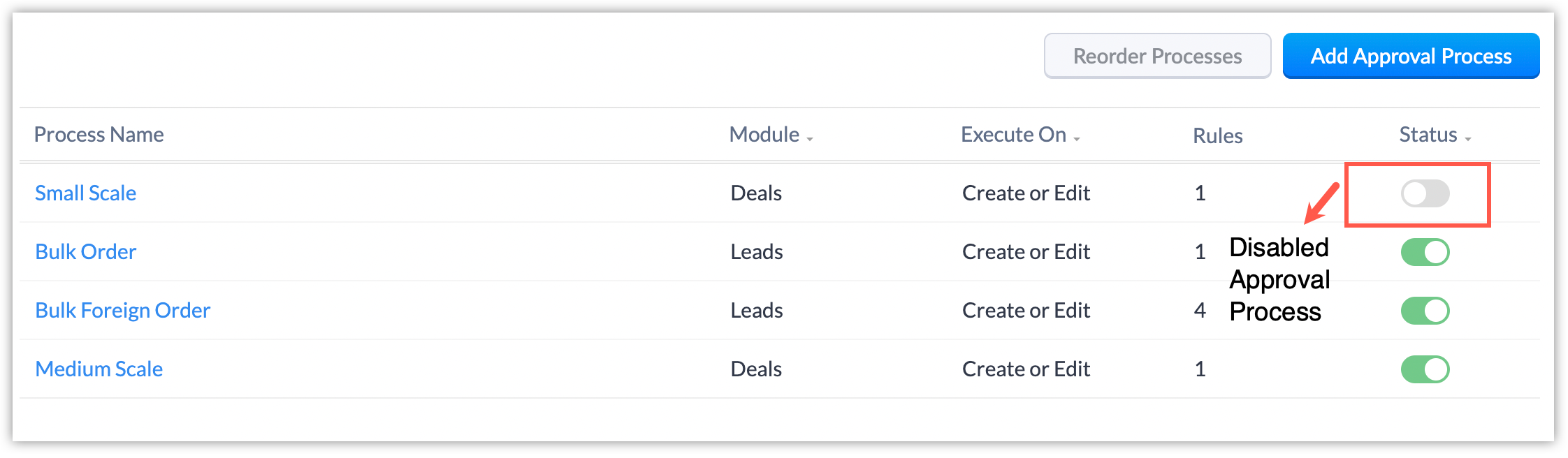
Task: Click the Leads module cell for Bulk Order
Action: tap(757, 252)
